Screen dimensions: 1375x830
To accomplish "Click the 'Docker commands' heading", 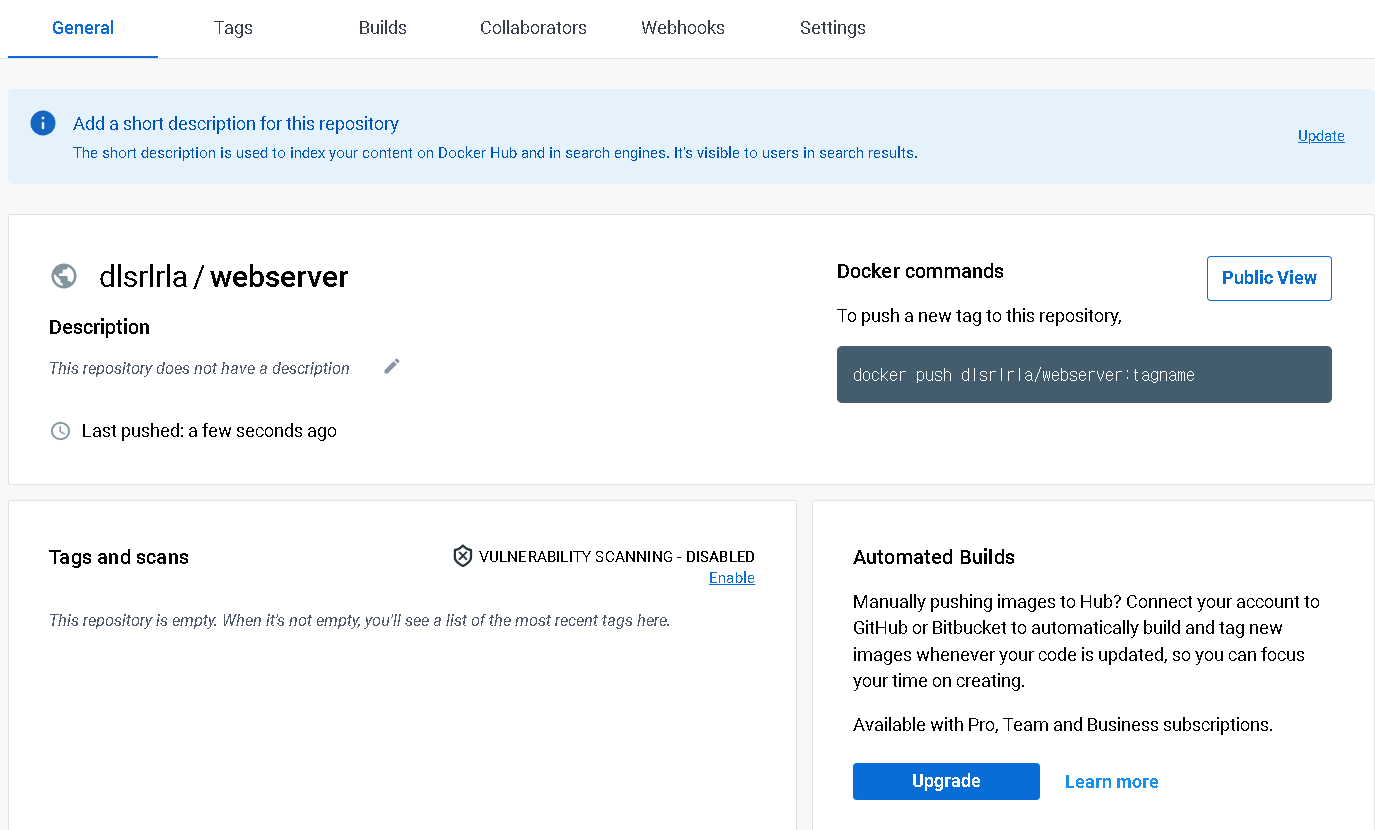I will click(x=920, y=271).
